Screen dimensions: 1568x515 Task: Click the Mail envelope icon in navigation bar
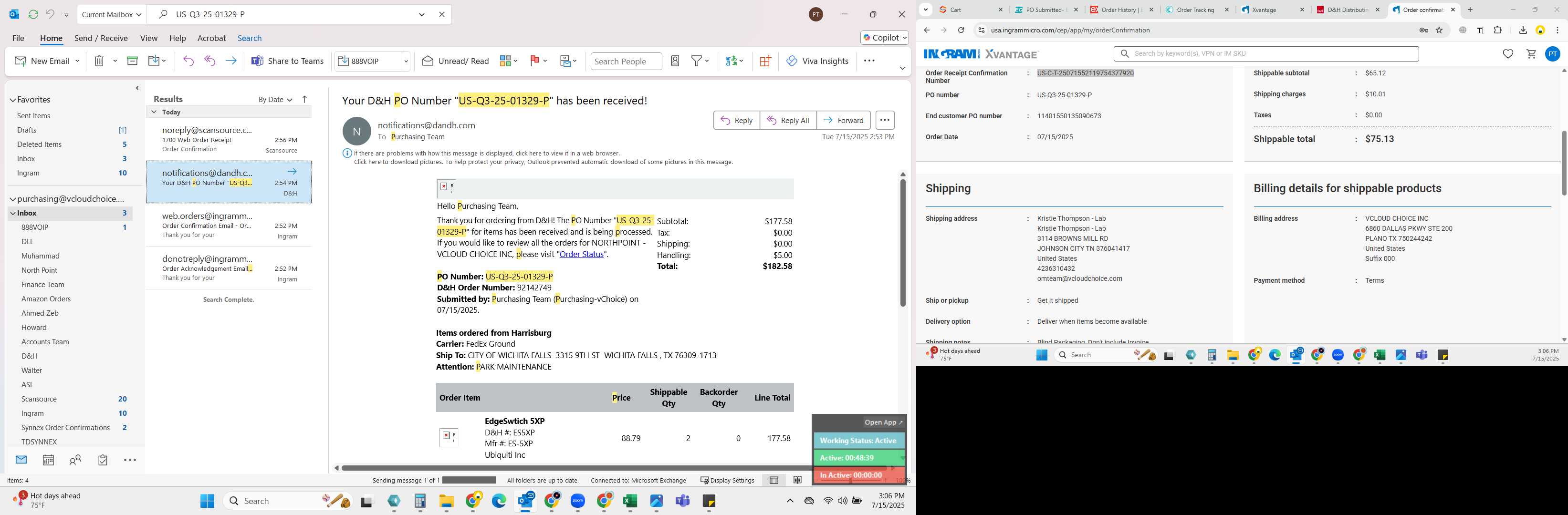(x=21, y=460)
